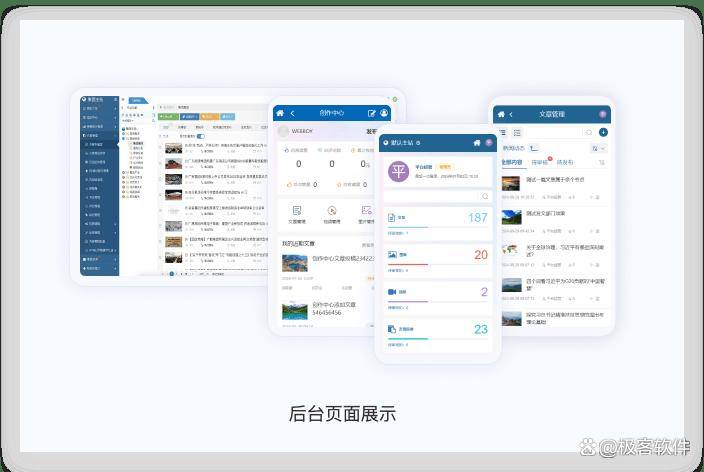Open the 文章管理 document icon in 创作中心

(x=297, y=210)
